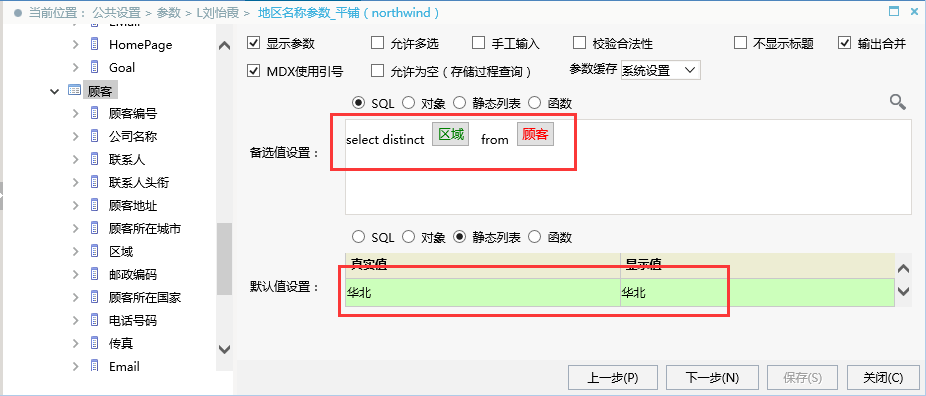Click the 上一步(P) button

(612, 378)
